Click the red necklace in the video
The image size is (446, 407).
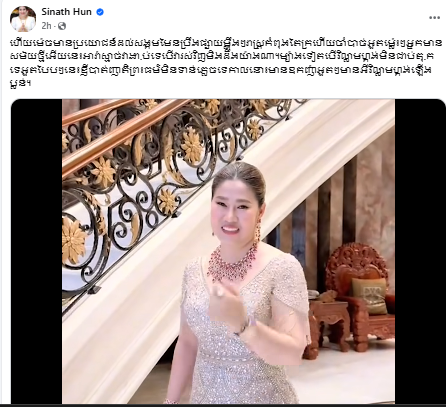pos(233,263)
